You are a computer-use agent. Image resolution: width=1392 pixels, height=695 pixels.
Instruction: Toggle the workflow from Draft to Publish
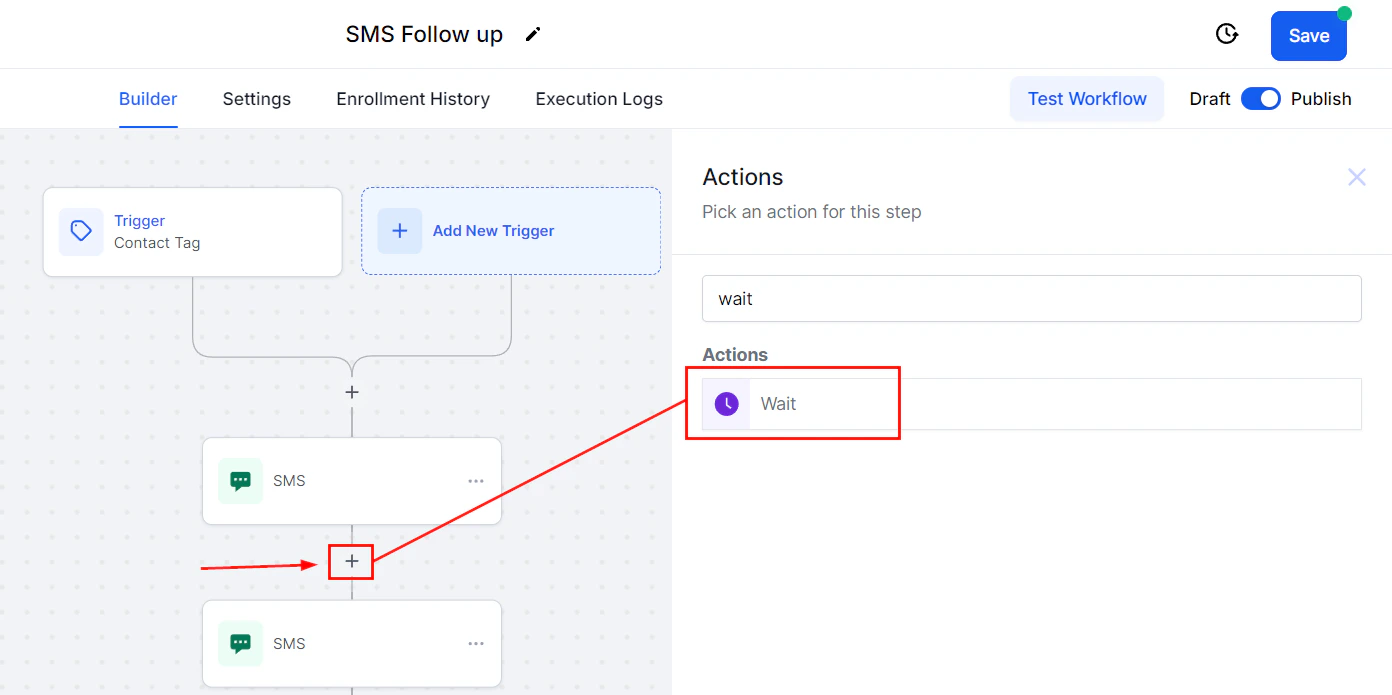tap(1261, 98)
